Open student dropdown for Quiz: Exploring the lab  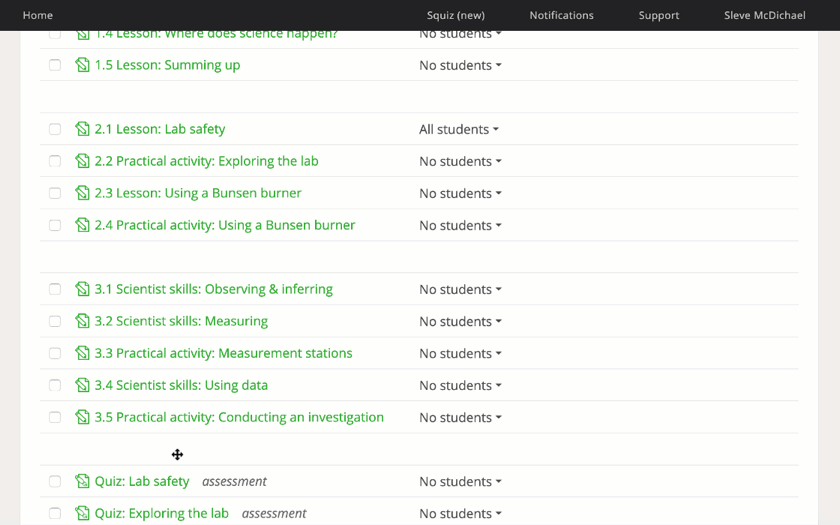[460, 513]
